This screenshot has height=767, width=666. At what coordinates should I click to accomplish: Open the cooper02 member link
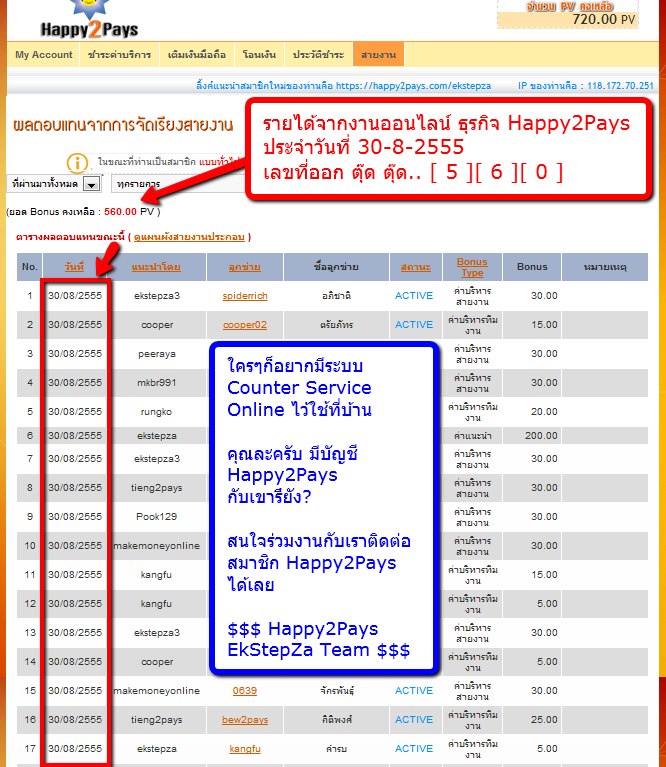[245, 325]
